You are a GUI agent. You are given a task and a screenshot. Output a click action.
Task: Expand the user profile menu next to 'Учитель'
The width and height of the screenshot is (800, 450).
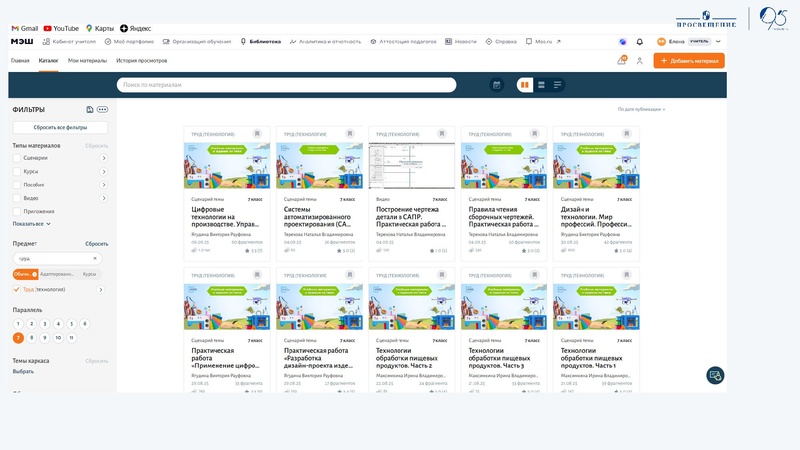click(x=717, y=42)
